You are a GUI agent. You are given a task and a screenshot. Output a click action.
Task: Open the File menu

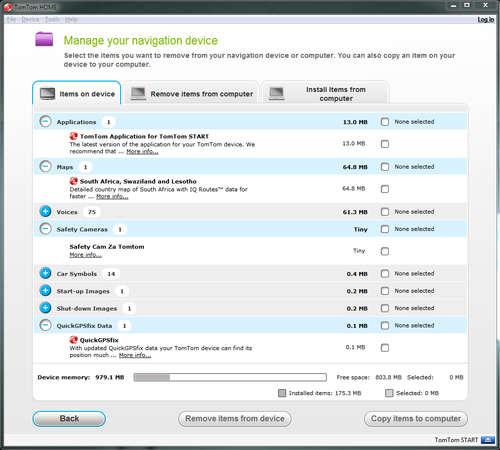[11, 20]
